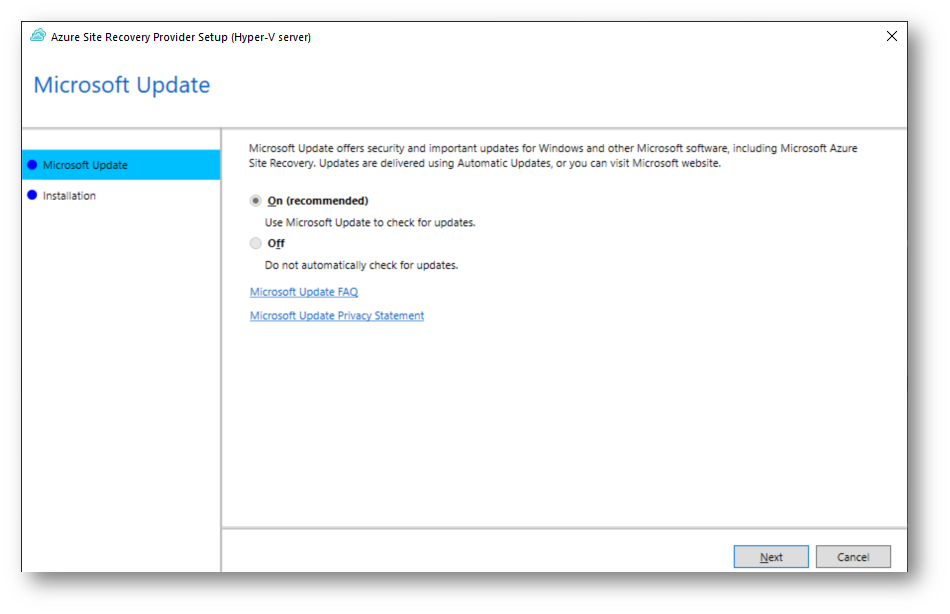Open Microsoft Update Privacy Statement link
The image size is (950, 614).
coord(337,316)
